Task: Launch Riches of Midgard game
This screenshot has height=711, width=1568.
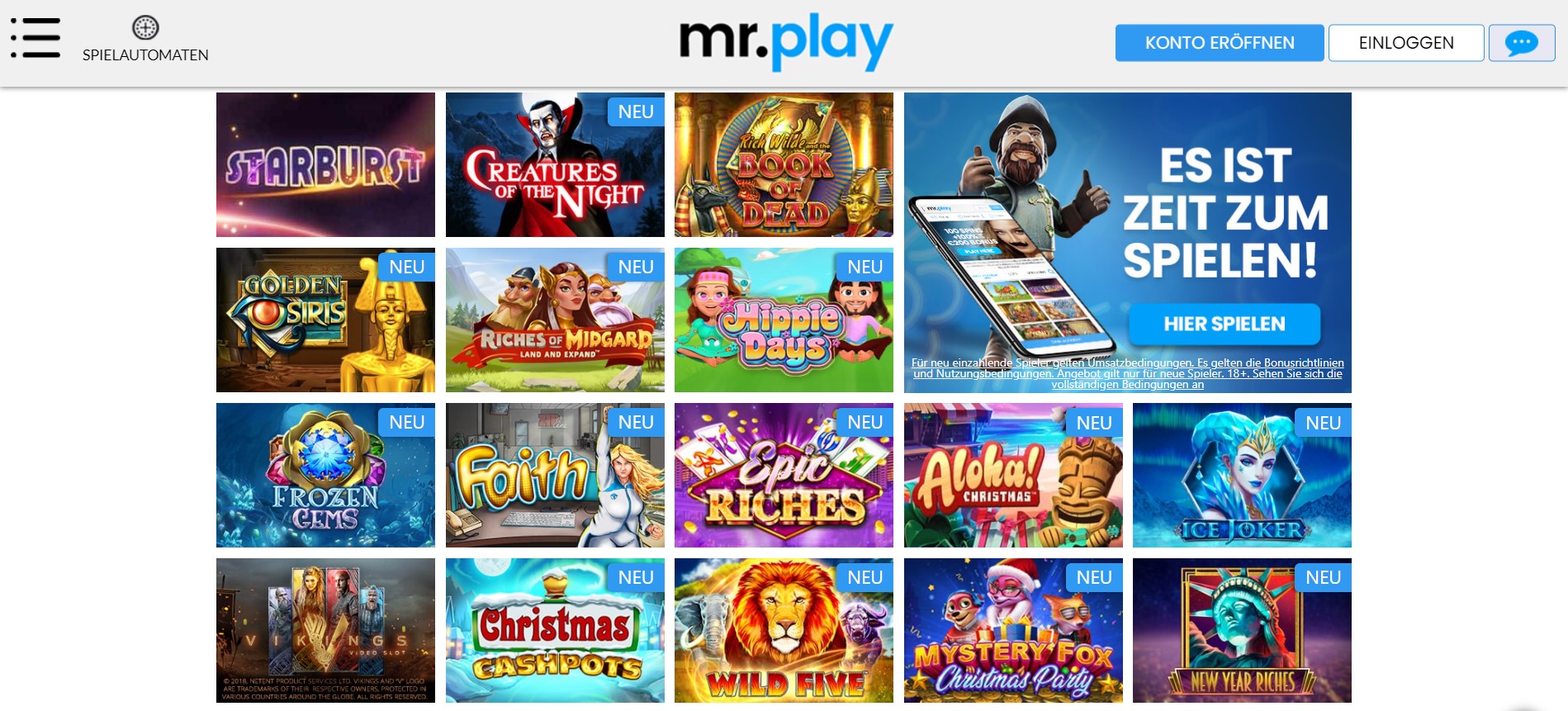Action: [555, 320]
